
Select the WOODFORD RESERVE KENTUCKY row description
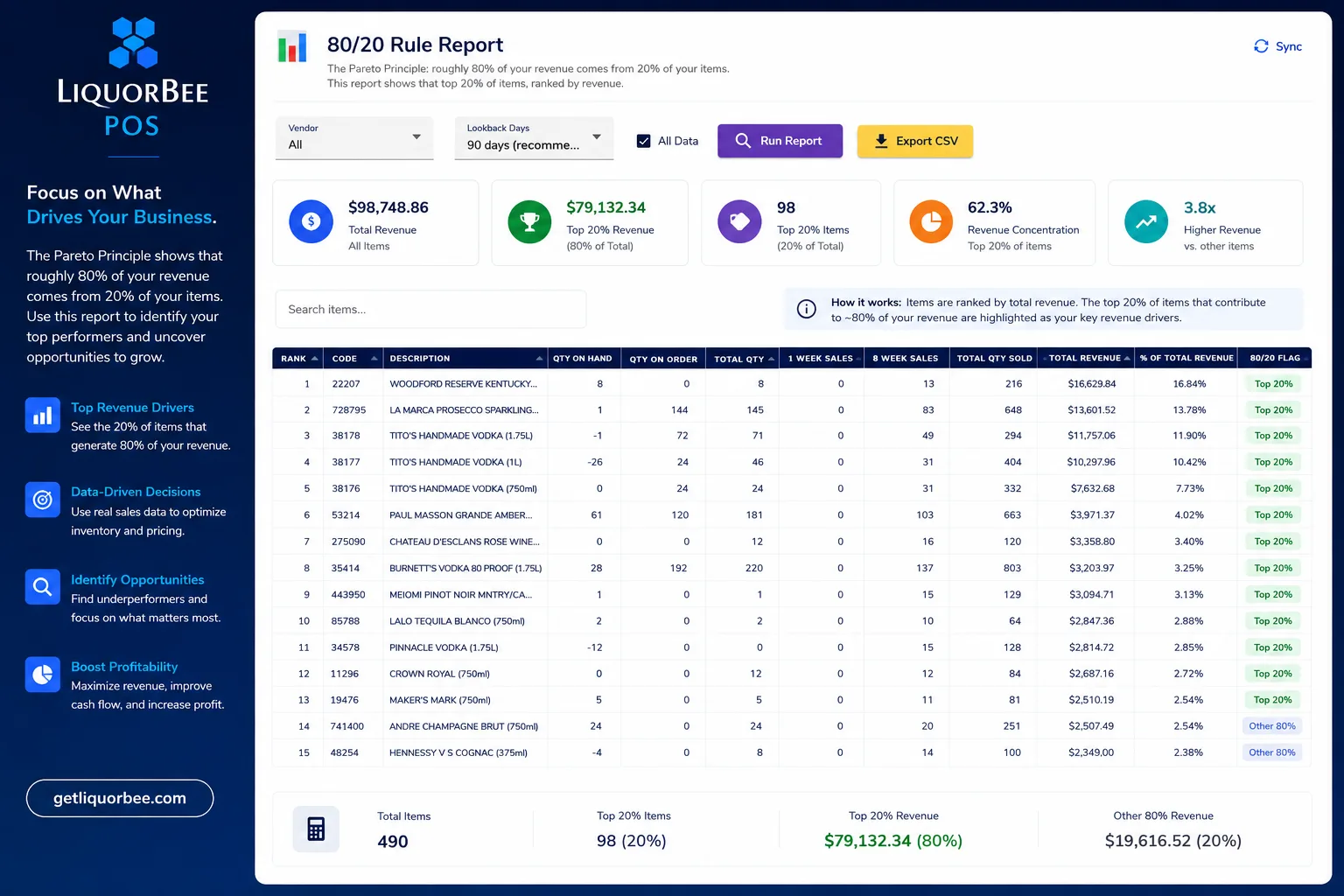coord(463,384)
